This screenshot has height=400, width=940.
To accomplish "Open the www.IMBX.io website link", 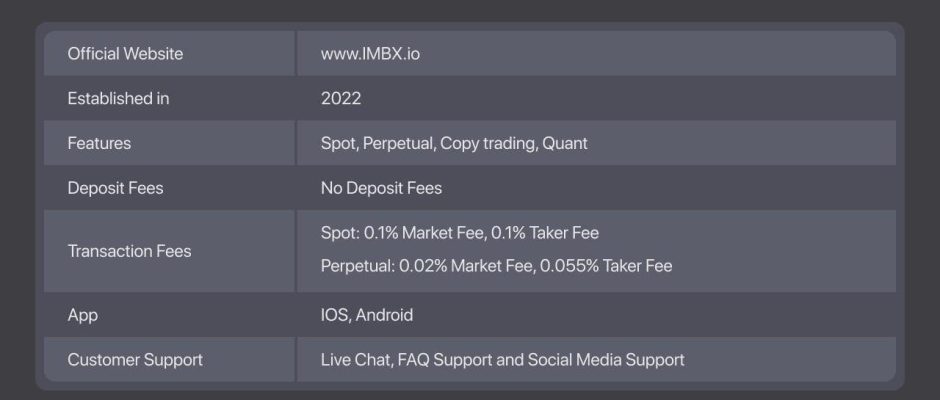I will (370, 54).
